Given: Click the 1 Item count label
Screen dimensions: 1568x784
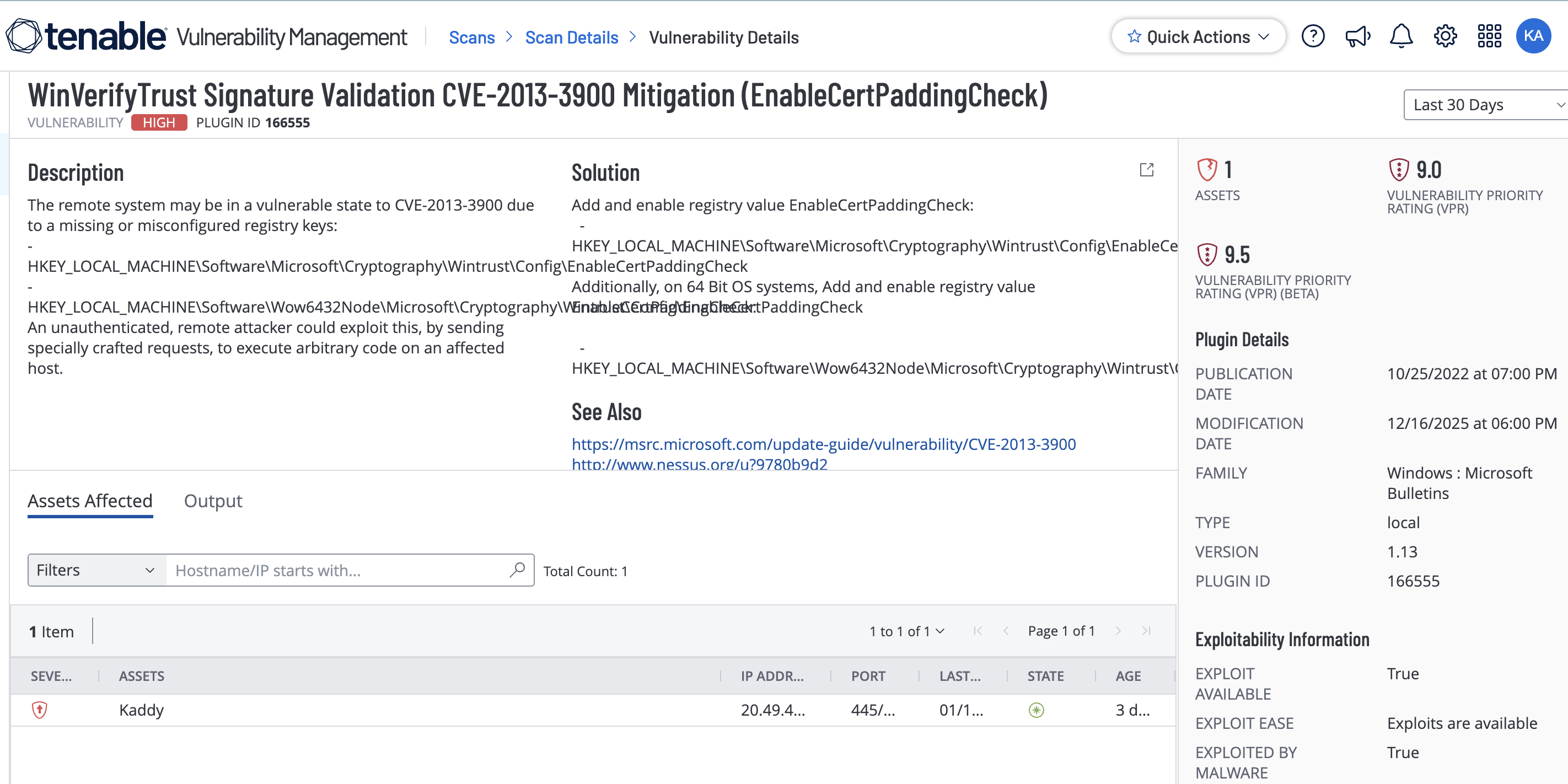Looking at the screenshot, I should (x=51, y=632).
